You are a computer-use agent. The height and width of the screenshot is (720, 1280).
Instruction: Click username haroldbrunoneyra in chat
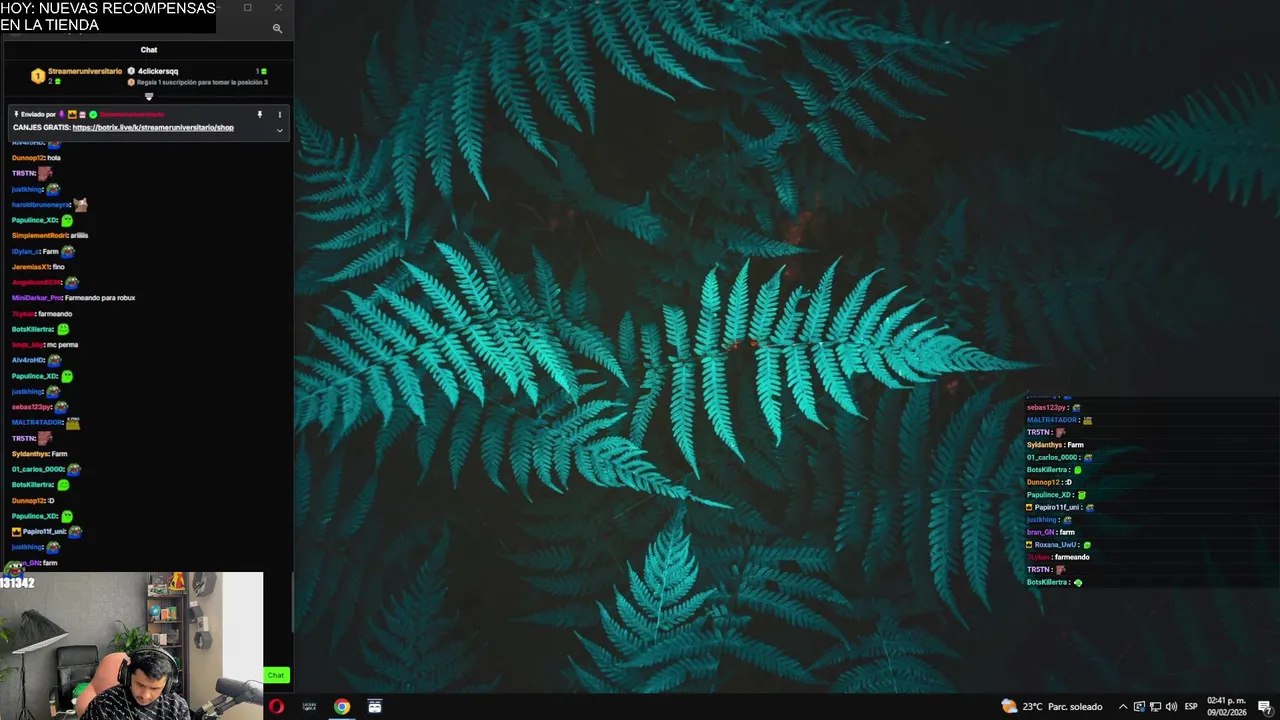coord(40,205)
